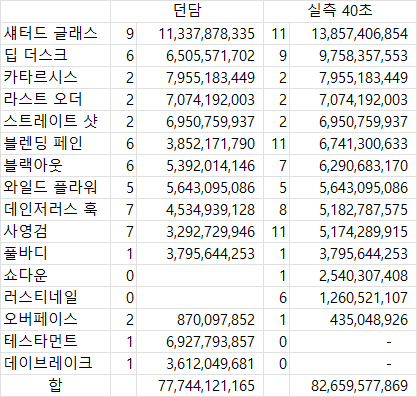Screen dimensions: 417x397
Task: Click the cell 6,290,683,170
Action: pyautogui.click(x=353, y=165)
